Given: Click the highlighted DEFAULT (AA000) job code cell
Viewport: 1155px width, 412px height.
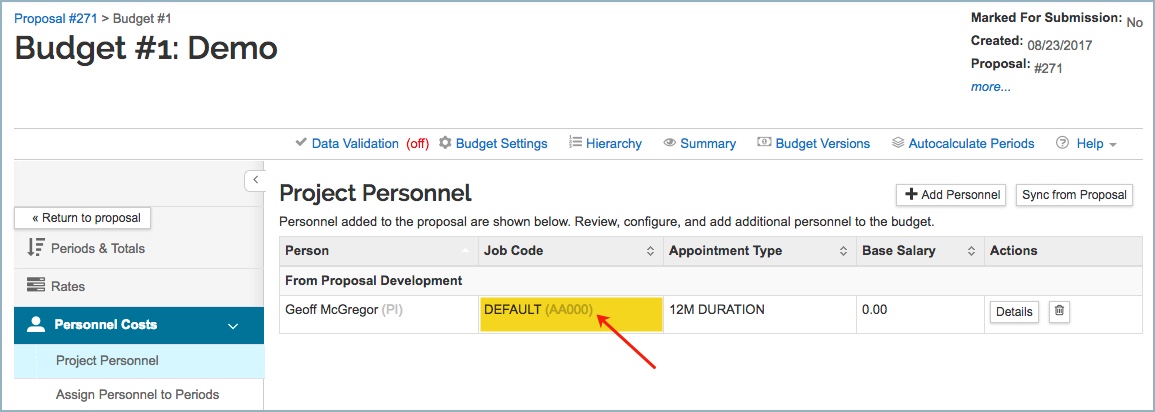Looking at the screenshot, I should click(570, 311).
